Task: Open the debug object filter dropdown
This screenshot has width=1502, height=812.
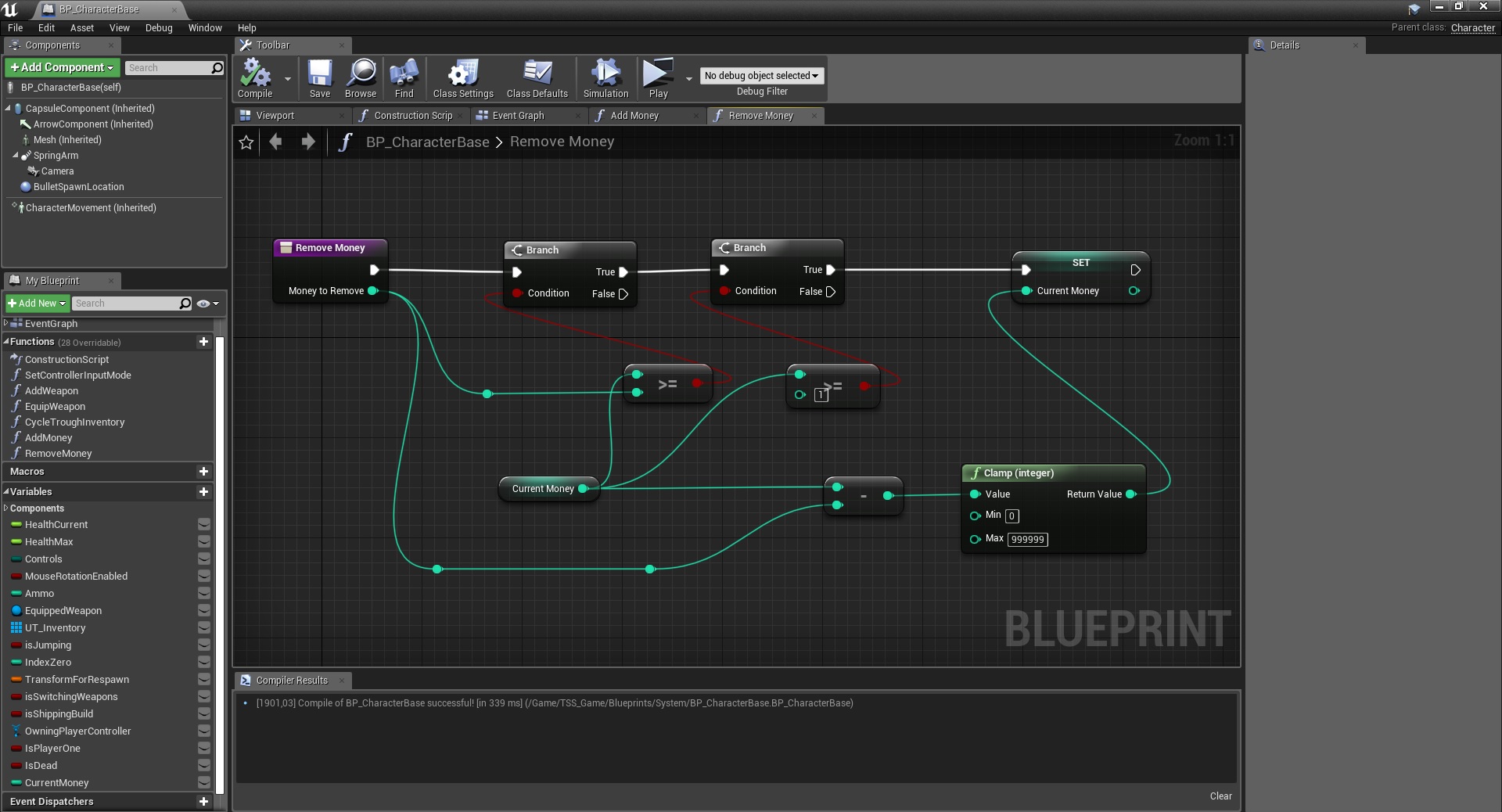Action: tap(761, 76)
